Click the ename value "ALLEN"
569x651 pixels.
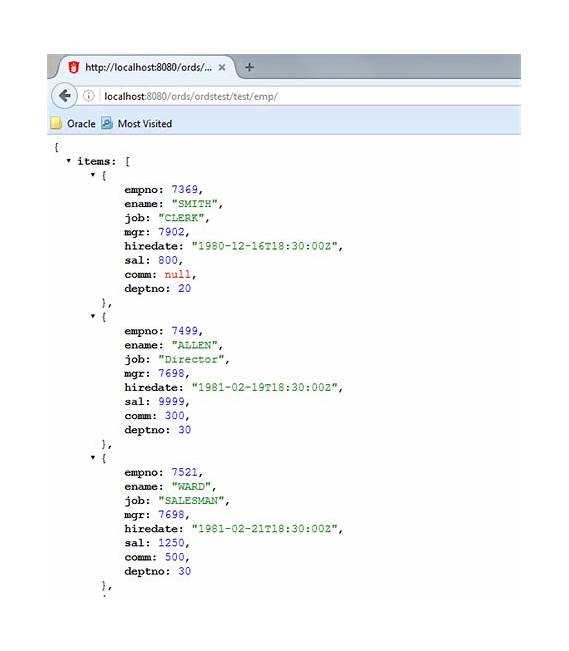[194, 345]
